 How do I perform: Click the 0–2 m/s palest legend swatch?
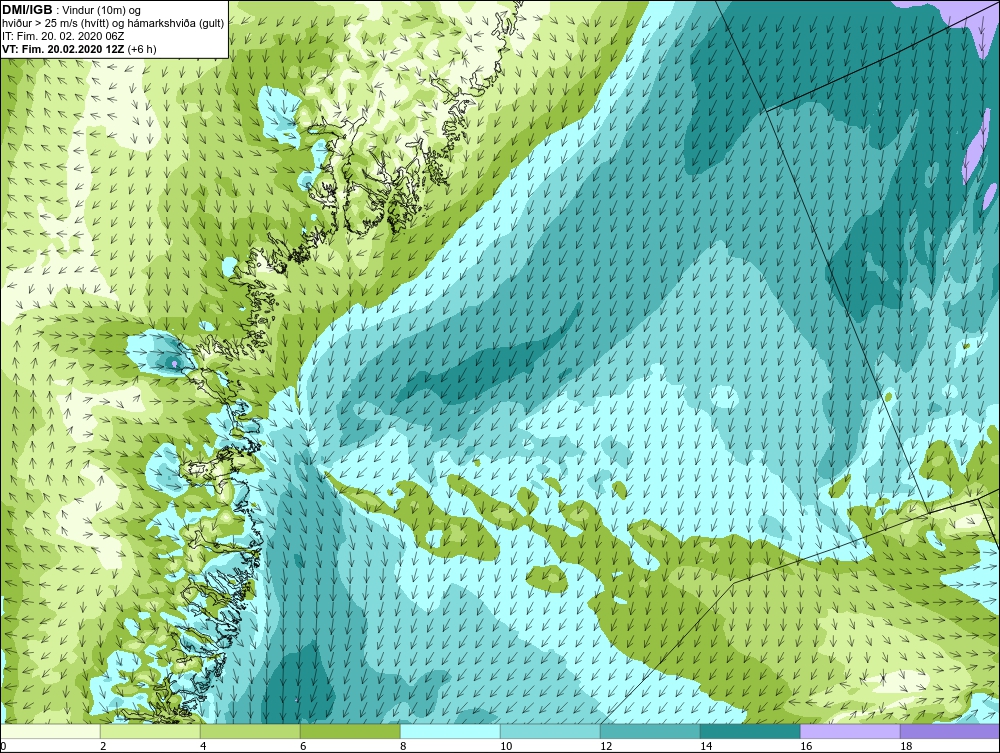pos(50,731)
